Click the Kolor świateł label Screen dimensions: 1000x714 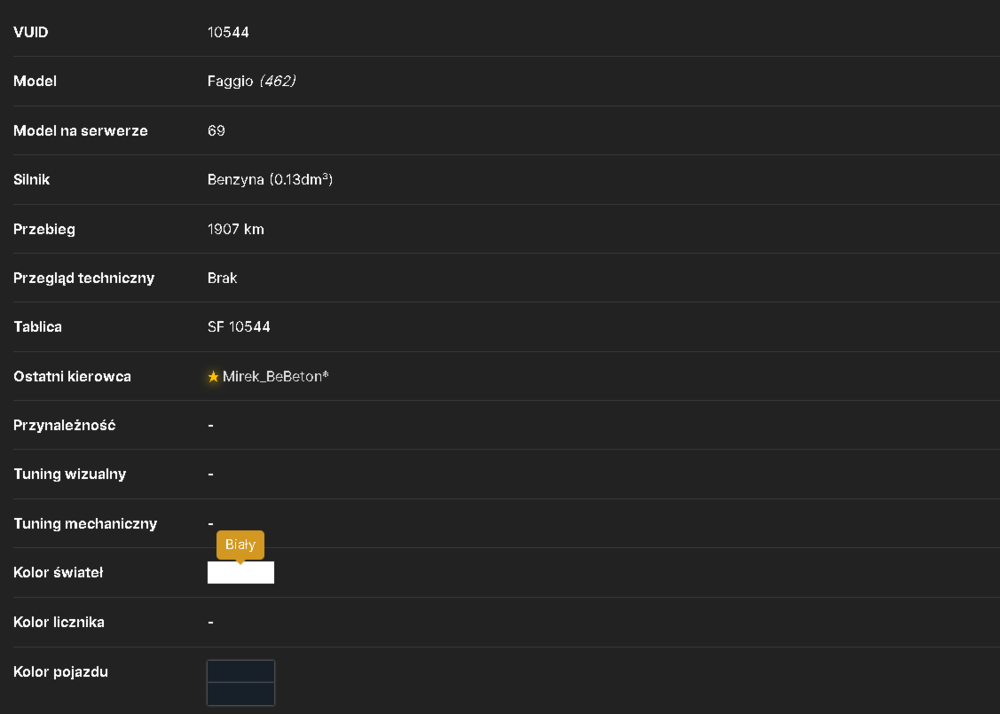[58, 572]
